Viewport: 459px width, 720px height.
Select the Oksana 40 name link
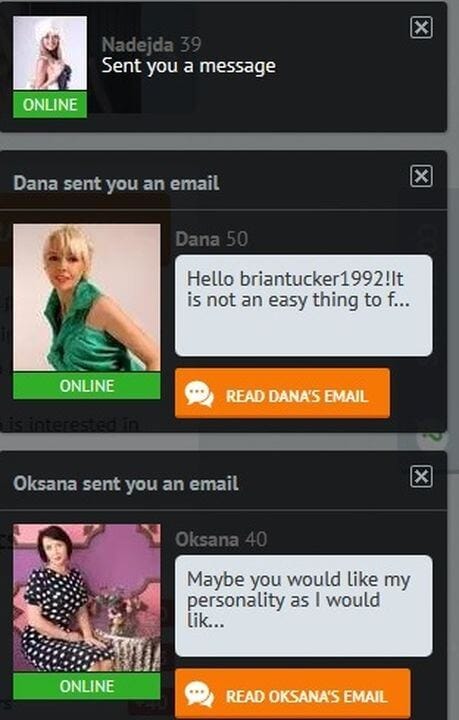(x=221, y=540)
